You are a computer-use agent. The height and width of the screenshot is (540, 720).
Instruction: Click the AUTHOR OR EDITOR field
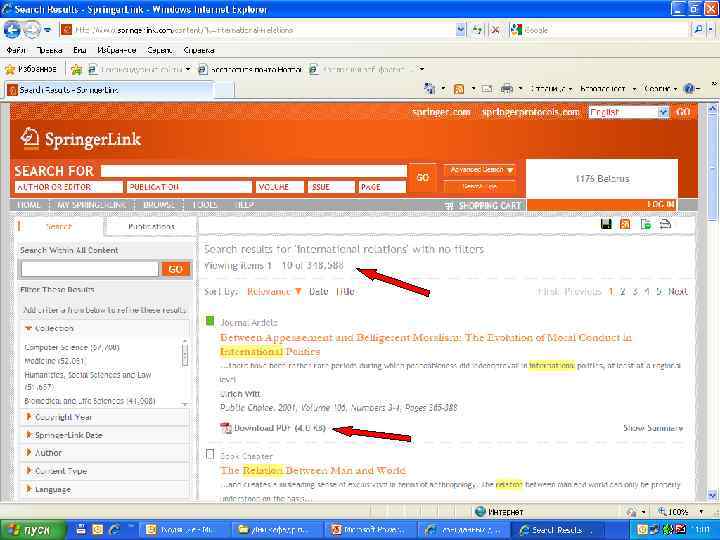69,187
